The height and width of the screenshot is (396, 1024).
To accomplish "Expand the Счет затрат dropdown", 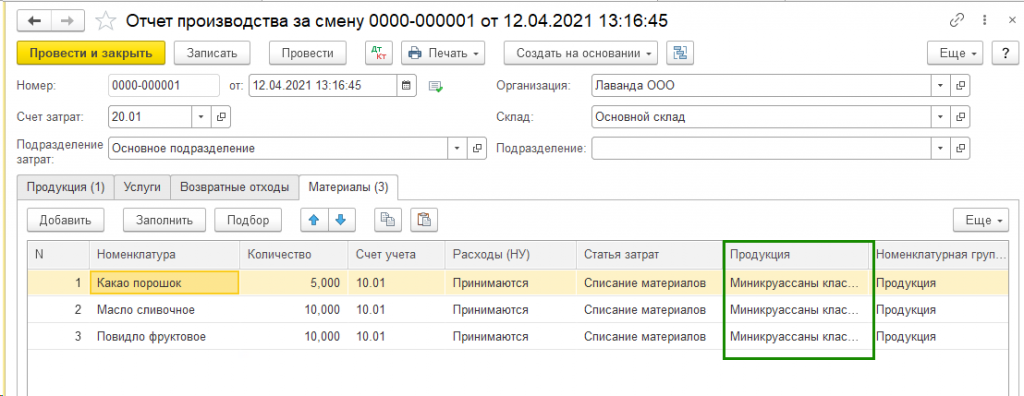I will coord(201,117).
